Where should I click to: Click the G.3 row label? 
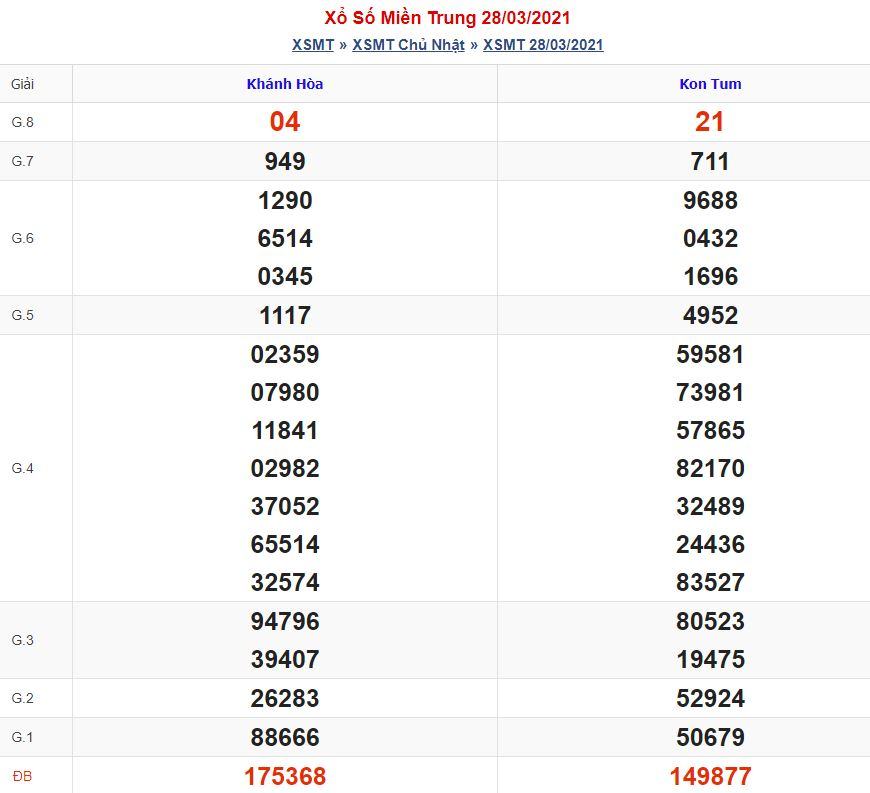coord(22,640)
